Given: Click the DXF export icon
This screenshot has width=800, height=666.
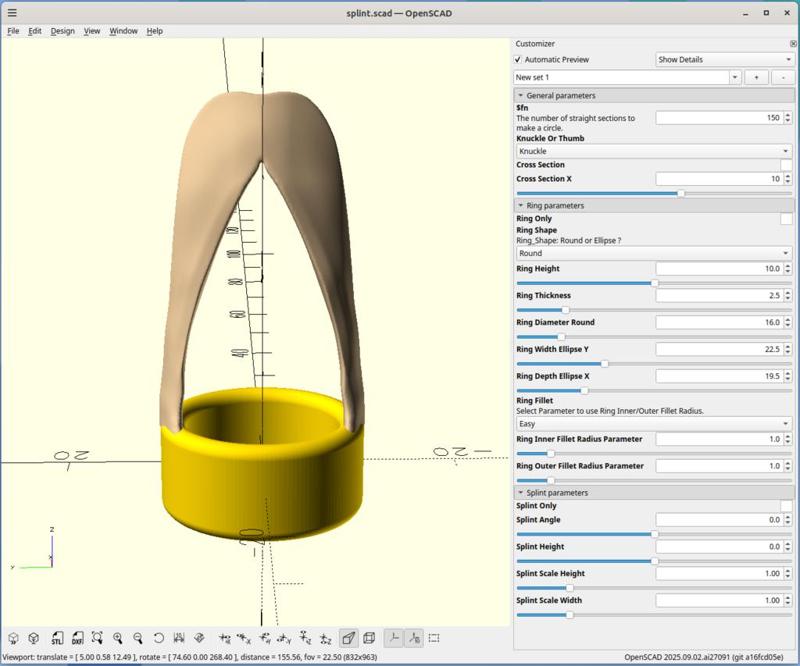Looking at the screenshot, I should coord(77,638).
